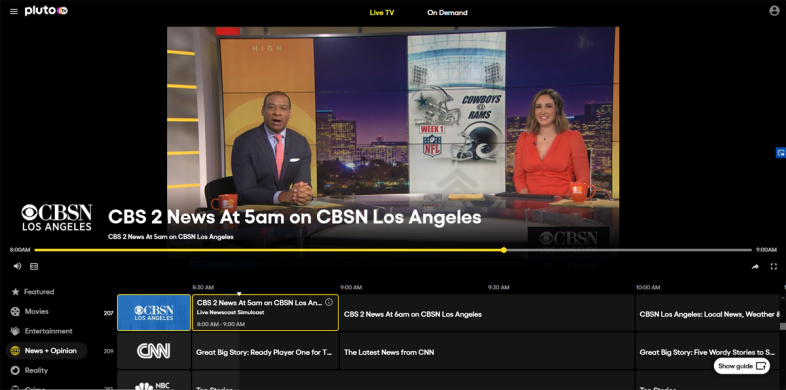Click the program title CBS 2 News heading
This screenshot has width=786, height=390.
click(x=295, y=217)
